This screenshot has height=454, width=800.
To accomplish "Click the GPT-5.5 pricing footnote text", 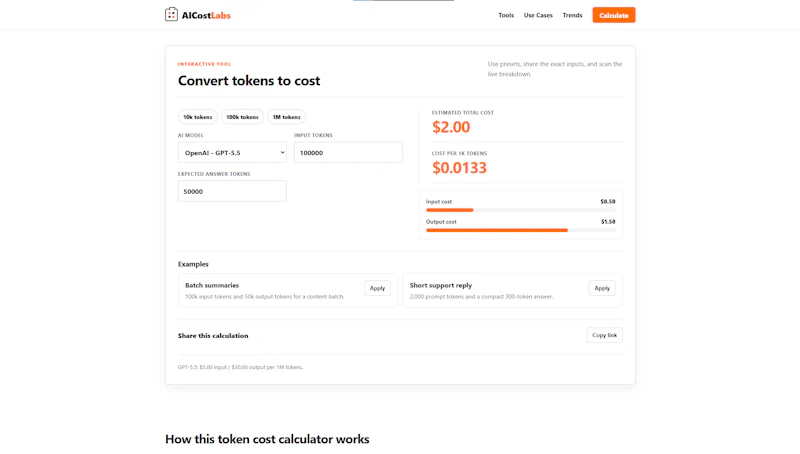I will pos(240,367).
